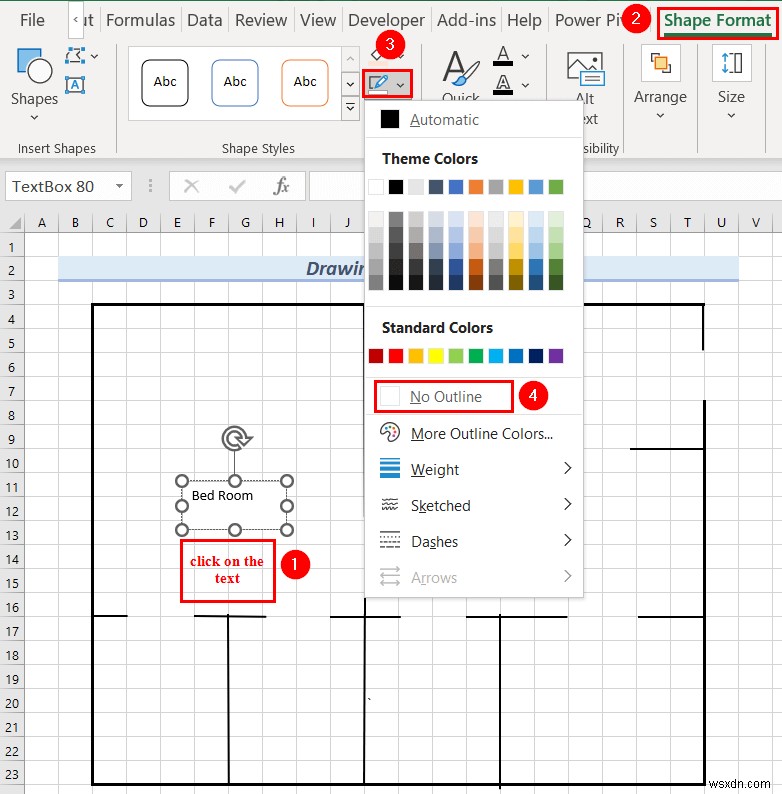This screenshot has width=782, height=794.
Task: Pick black theme color swatch
Action: tap(396, 187)
